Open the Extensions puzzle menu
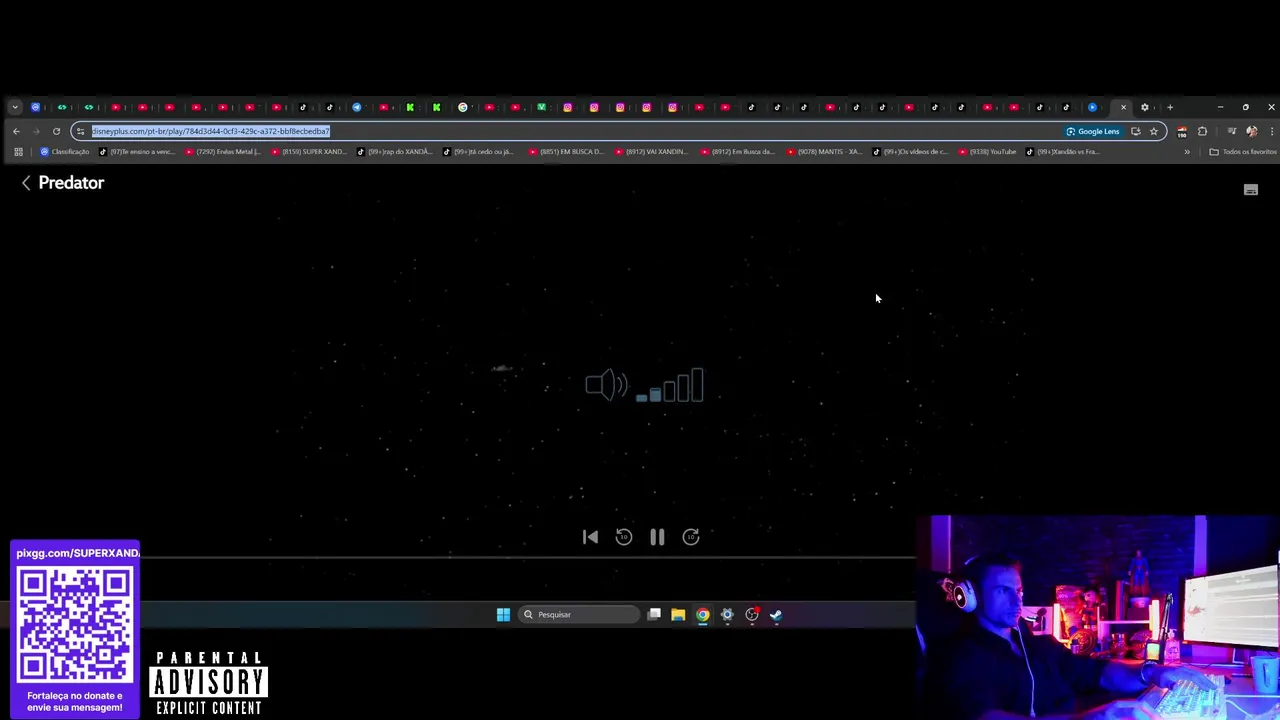 1202,131
